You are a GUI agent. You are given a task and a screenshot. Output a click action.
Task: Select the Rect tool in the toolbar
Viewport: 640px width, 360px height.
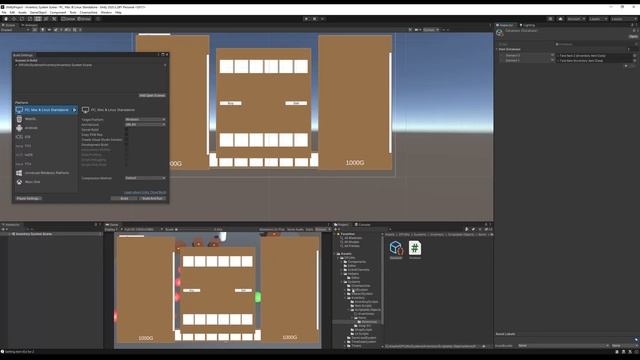click(x=38, y=19)
